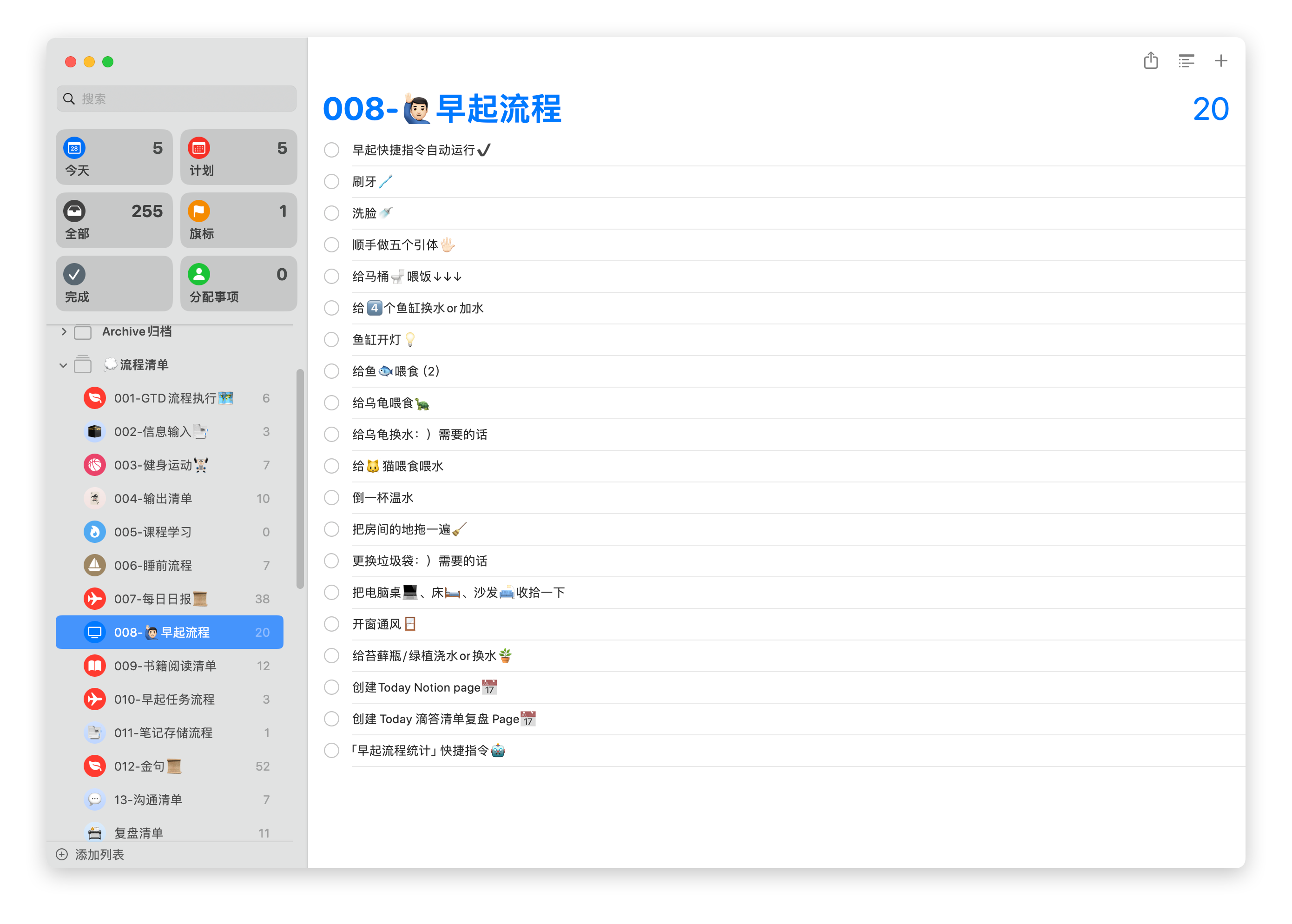Click the 搜索 search field
The image size is (1292, 924).
point(176,99)
